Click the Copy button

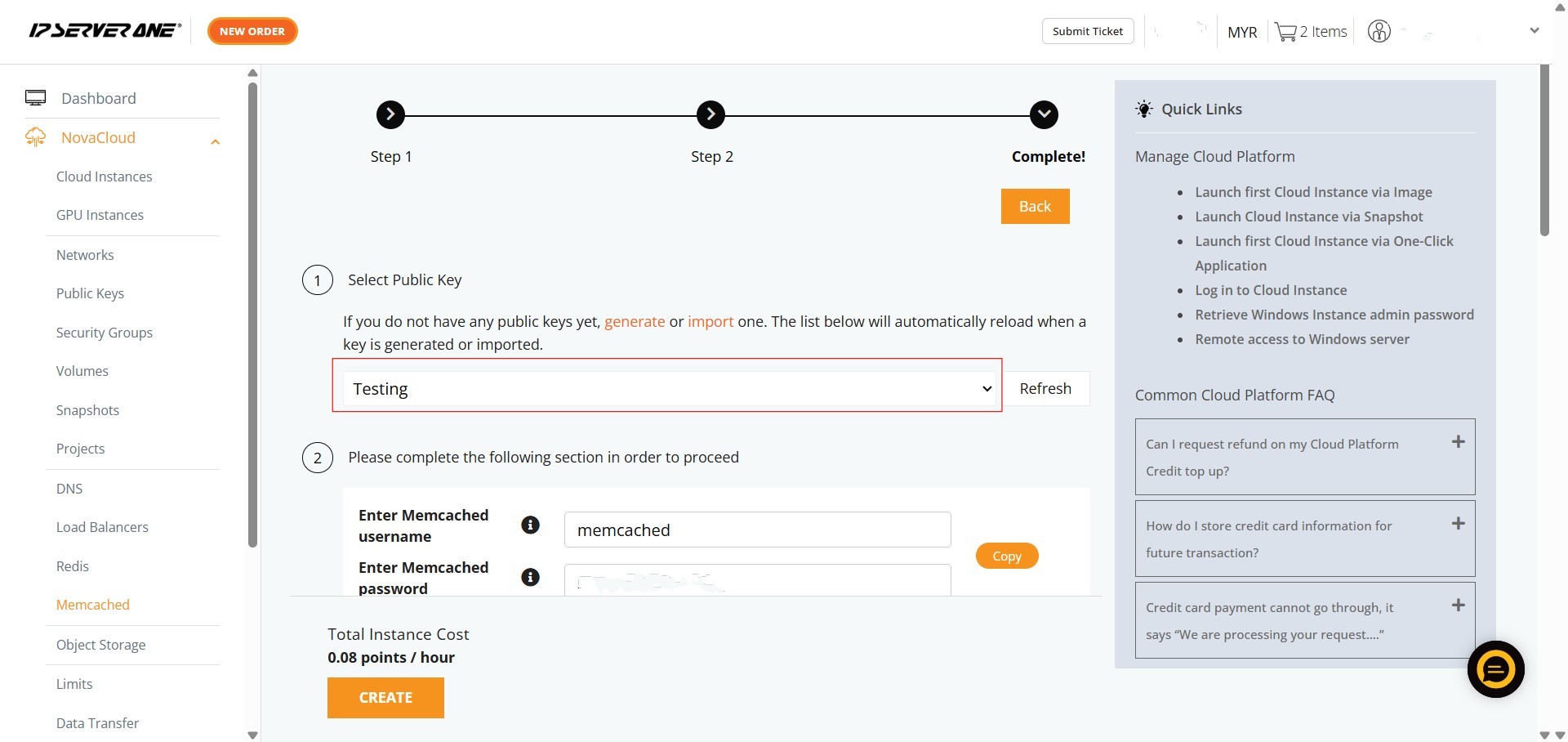[1006, 556]
